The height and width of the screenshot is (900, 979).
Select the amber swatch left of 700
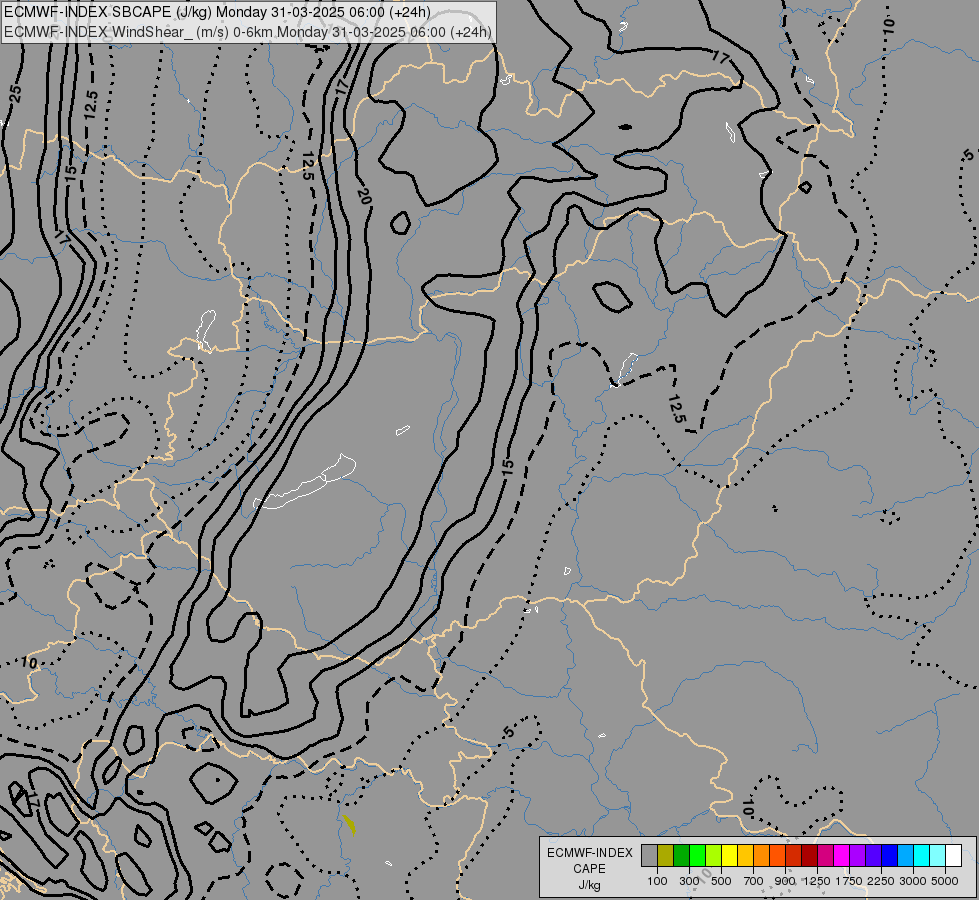745,855
